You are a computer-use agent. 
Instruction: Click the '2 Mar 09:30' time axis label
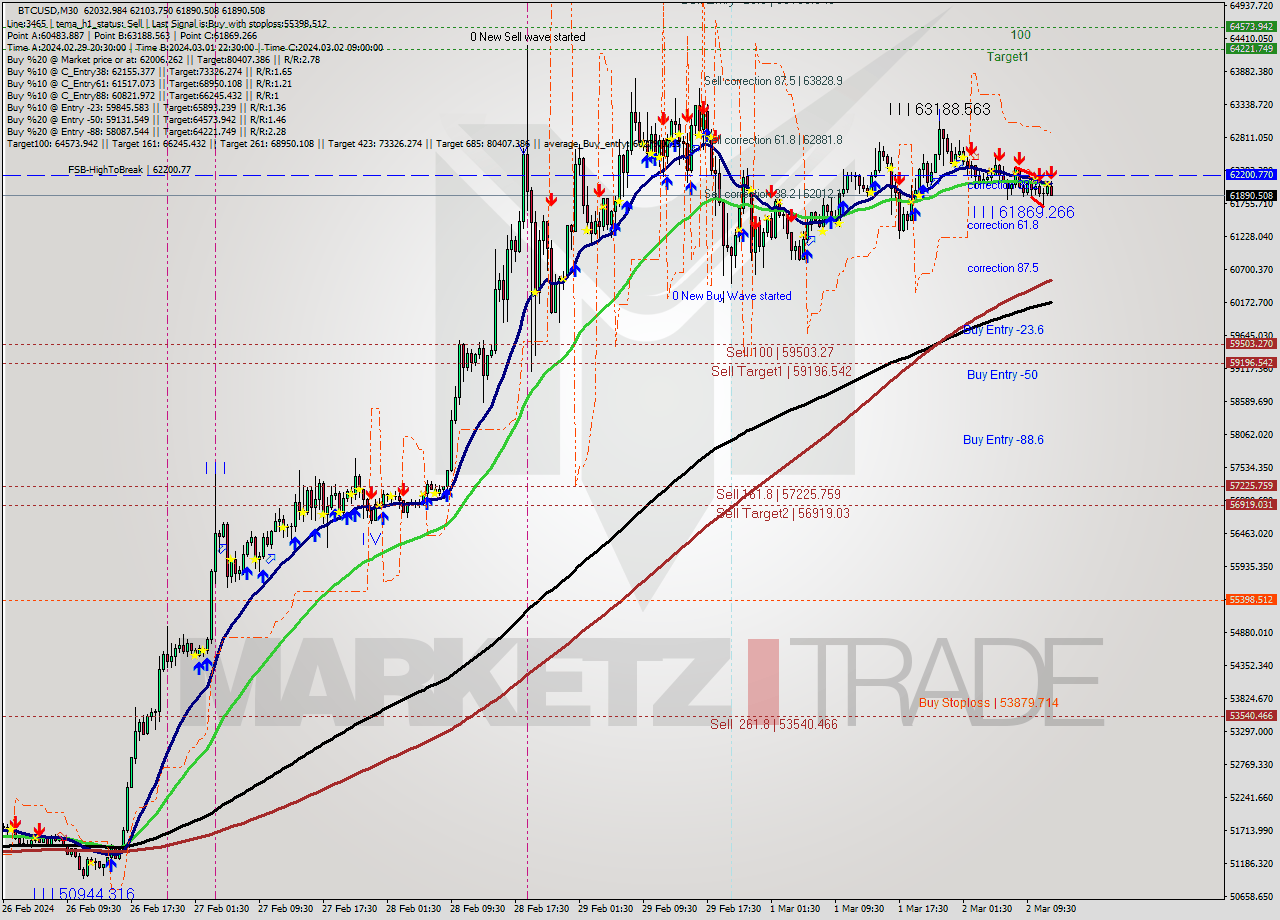click(x=1052, y=909)
